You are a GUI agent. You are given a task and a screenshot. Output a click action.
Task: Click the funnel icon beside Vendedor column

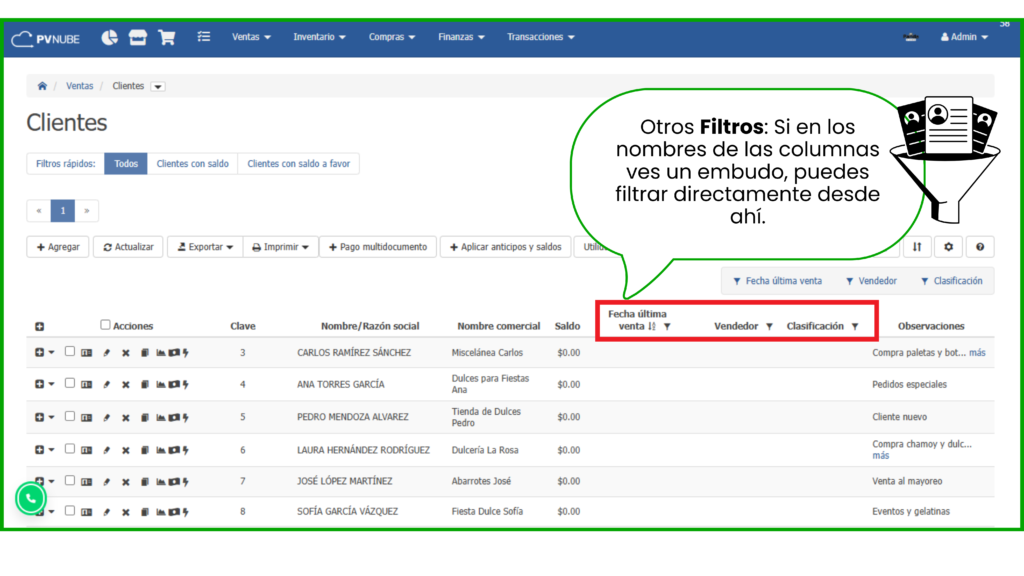pos(769,326)
